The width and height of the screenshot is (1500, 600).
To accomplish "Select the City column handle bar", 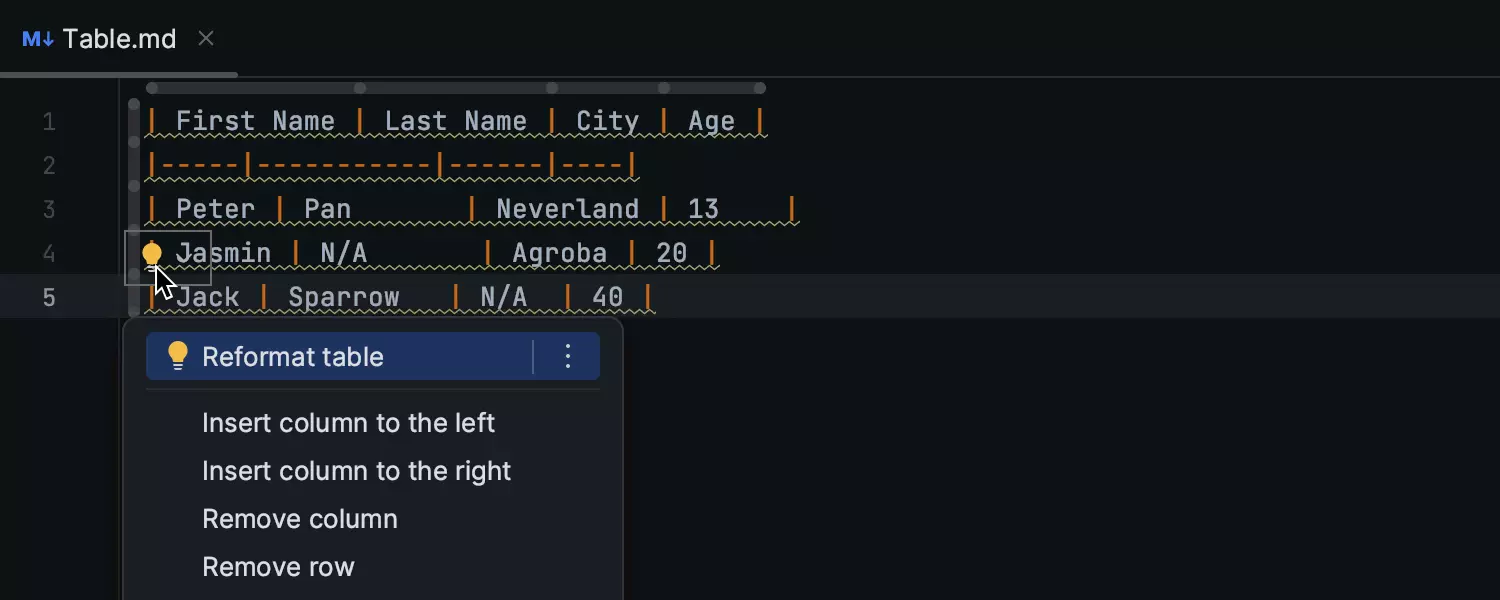I will (x=607, y=88).
